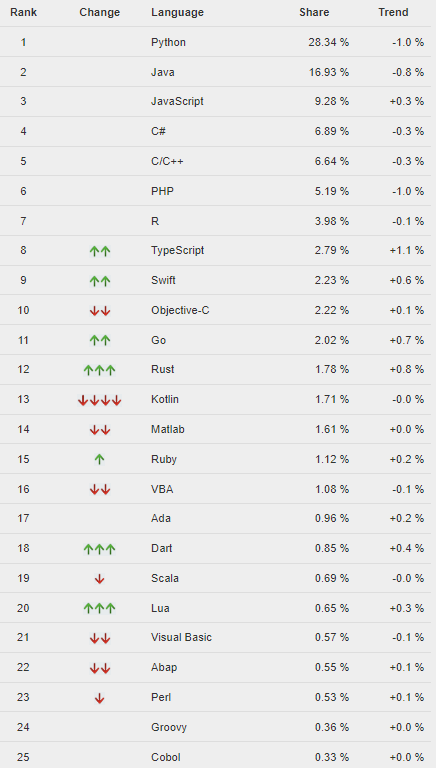Viewport: 436px width, 768px height.
Task: Click the Visual Basic row label
Action: click(x=181, y=637)
